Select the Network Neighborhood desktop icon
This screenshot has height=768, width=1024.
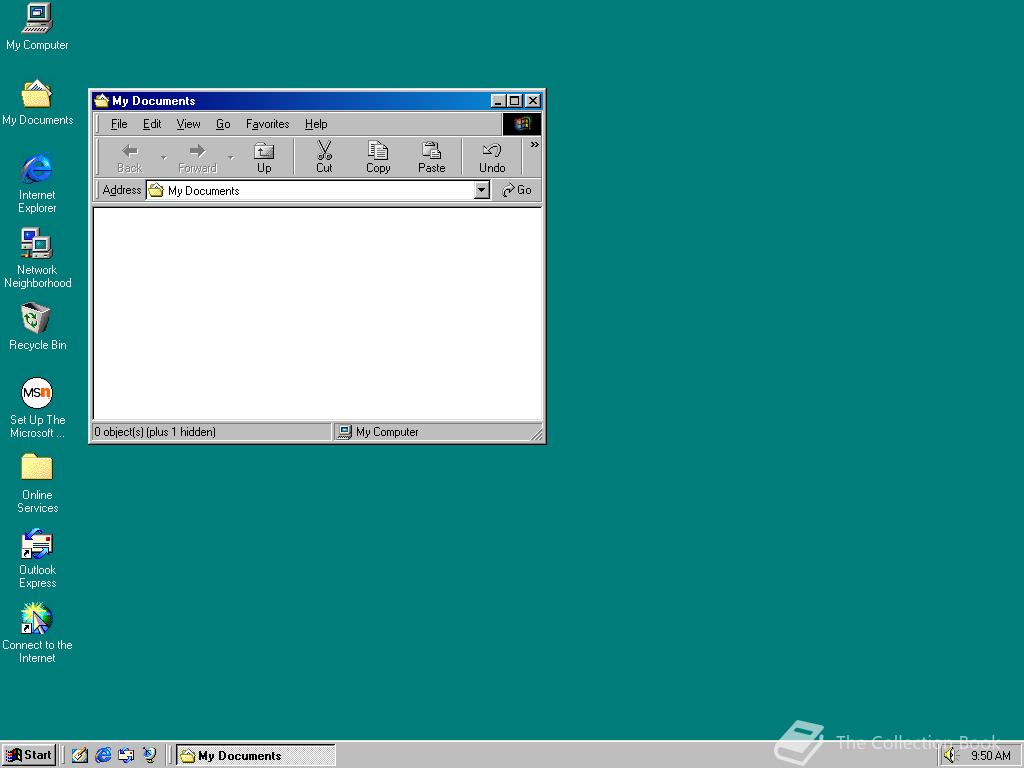pos(37,259)
